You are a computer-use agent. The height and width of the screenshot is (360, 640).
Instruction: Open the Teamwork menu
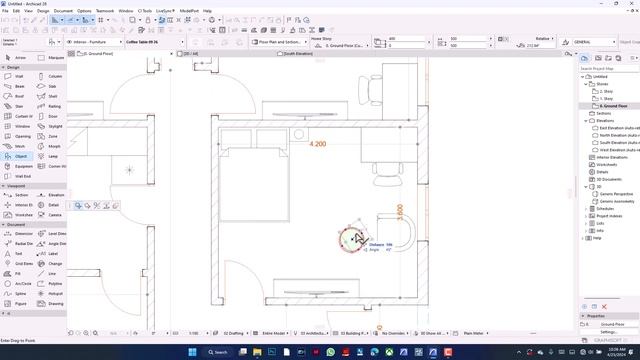coord(105,11)
